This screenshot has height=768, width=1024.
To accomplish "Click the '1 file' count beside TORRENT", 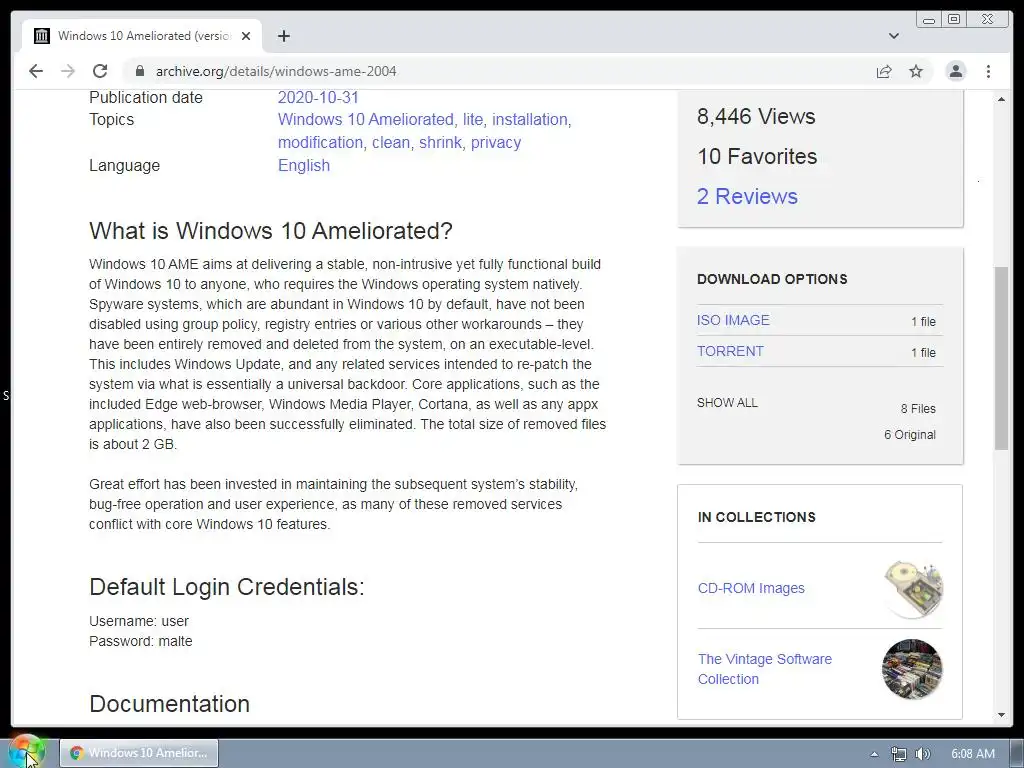I will 923,353.
